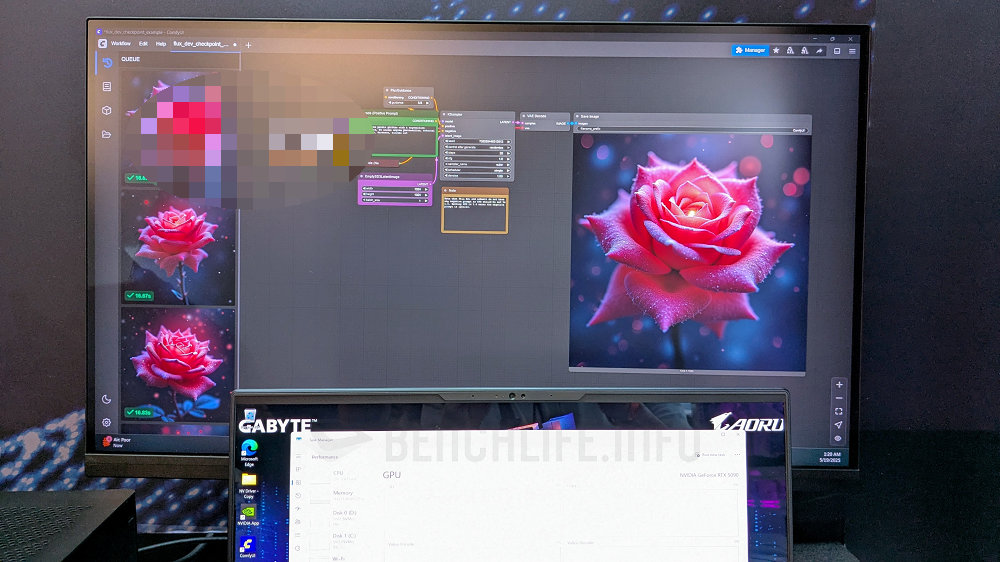Open Task Manager three-dots more options
This screenshot has width=1000, height=562.
[x=737, y=454]
